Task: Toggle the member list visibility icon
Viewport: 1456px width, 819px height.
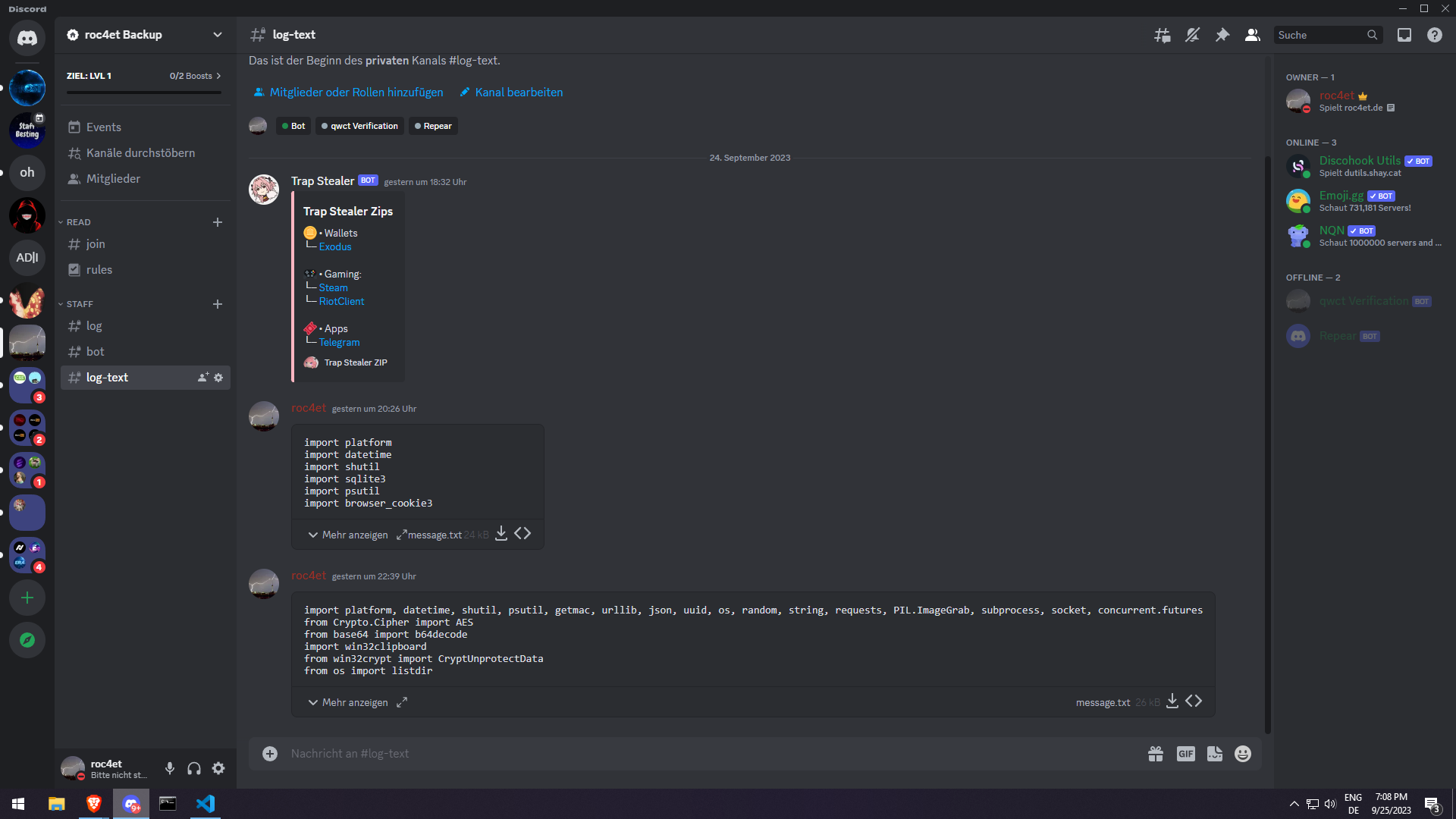Action: (x=1253, y=35)
